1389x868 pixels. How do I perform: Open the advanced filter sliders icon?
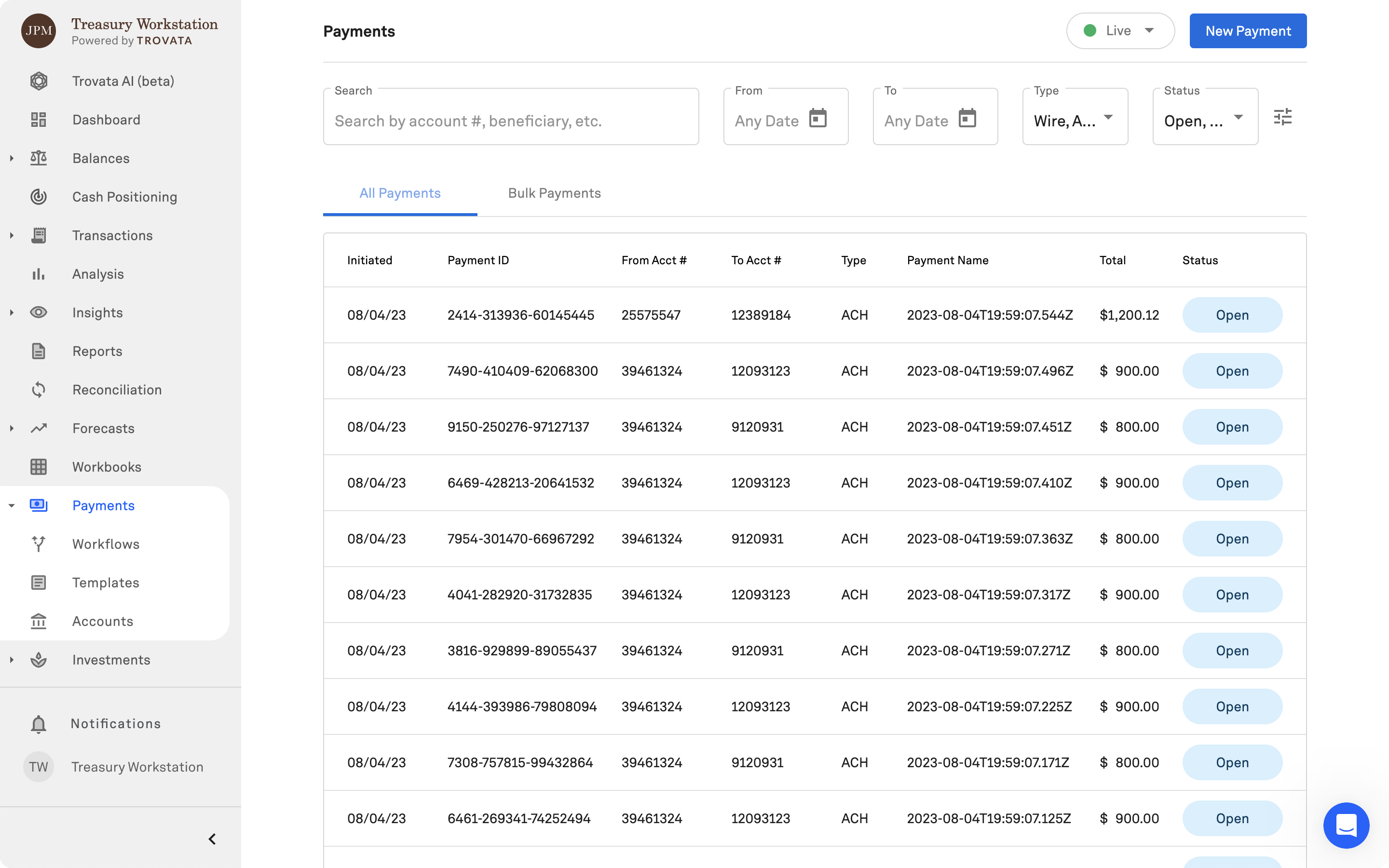pos(1282,117)
